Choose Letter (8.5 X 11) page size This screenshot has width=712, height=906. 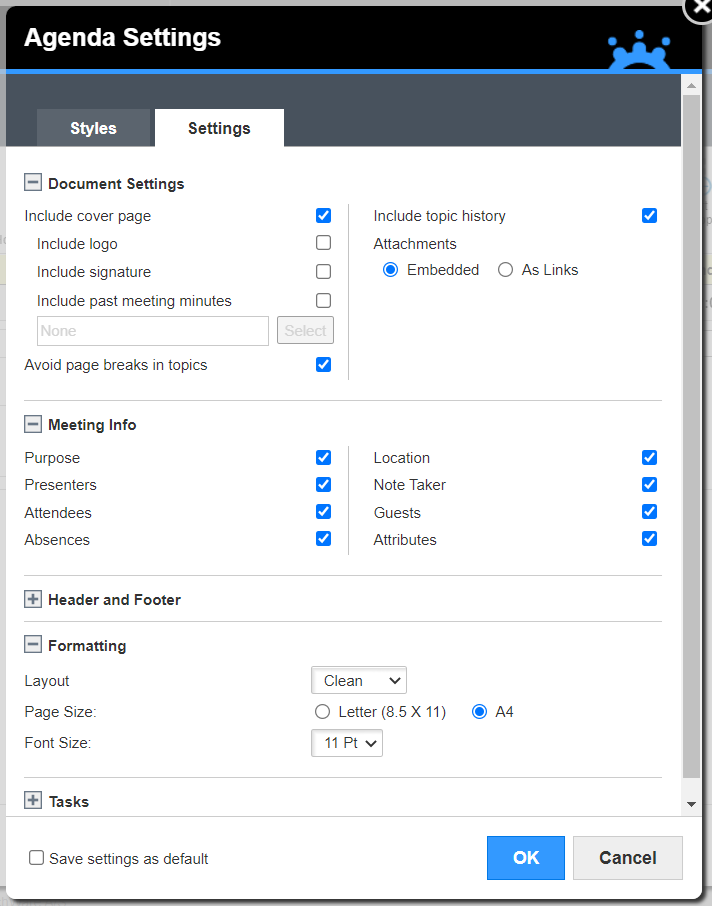[322, 712]
